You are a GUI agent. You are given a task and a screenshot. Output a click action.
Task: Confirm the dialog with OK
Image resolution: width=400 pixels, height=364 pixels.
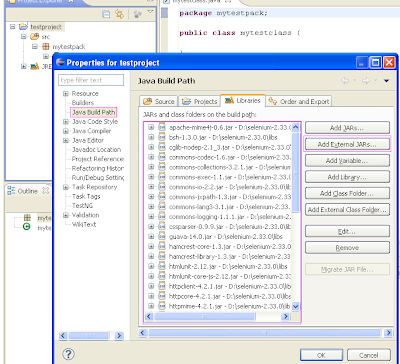tap(321, 355)
